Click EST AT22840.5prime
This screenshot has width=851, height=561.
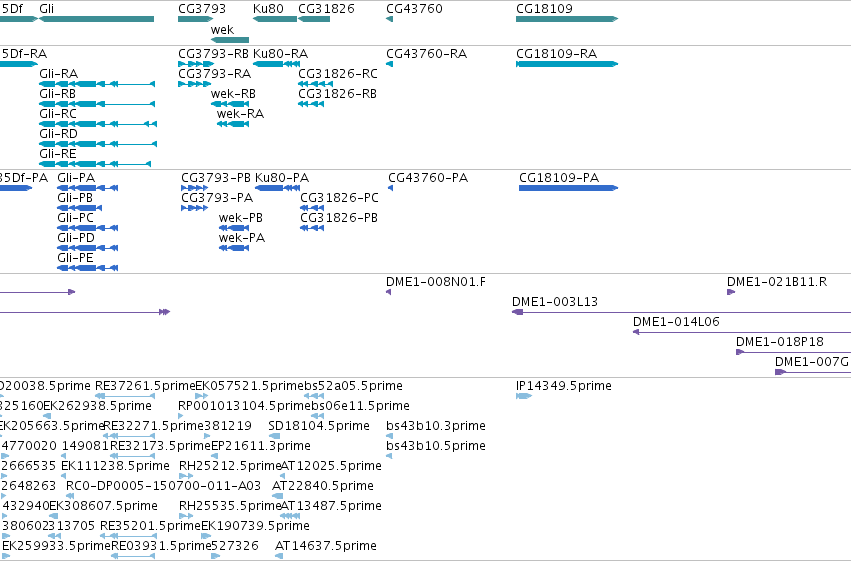click(x=277, y=496)
